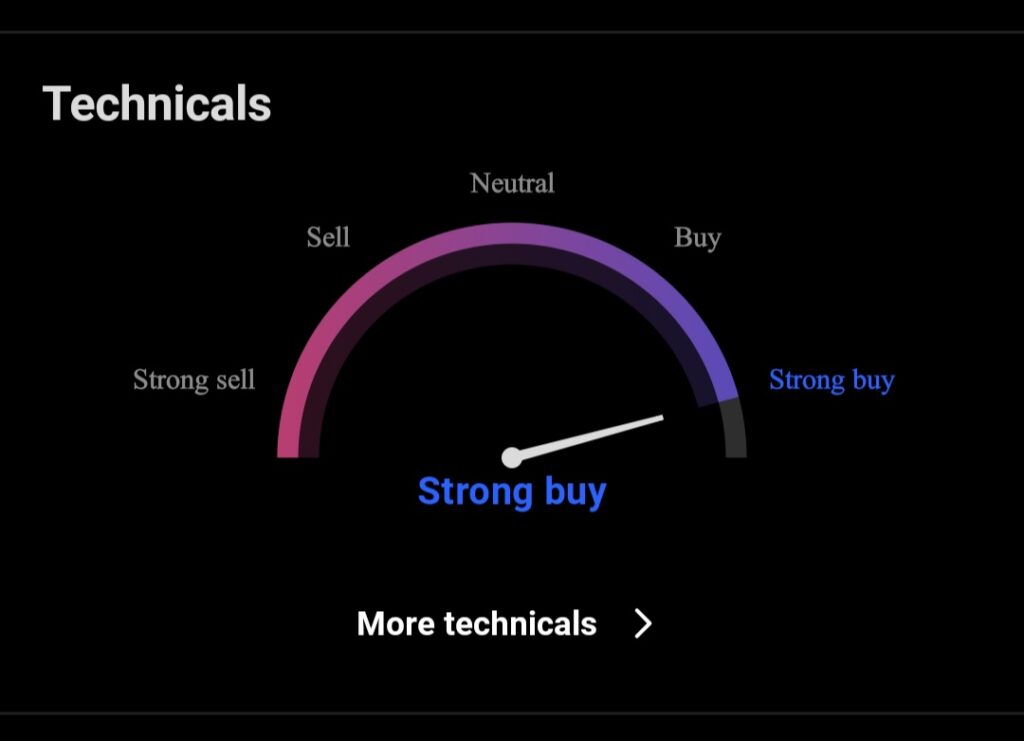Select the Neutral label above the gauge
The height and width of the screenshot is (741, 1024).
tap(512, 183)
